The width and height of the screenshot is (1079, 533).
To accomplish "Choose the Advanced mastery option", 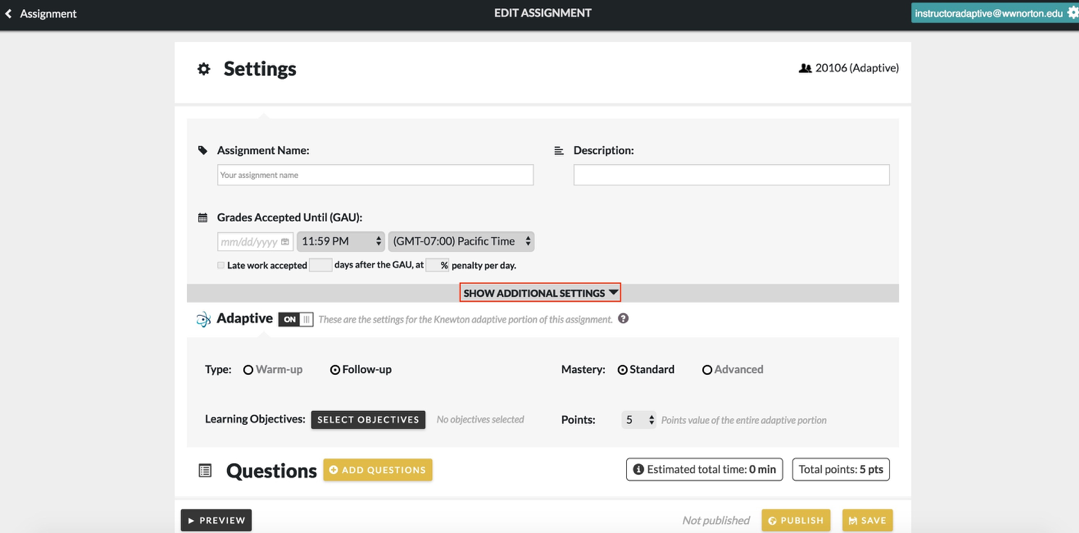I will 707,370.
